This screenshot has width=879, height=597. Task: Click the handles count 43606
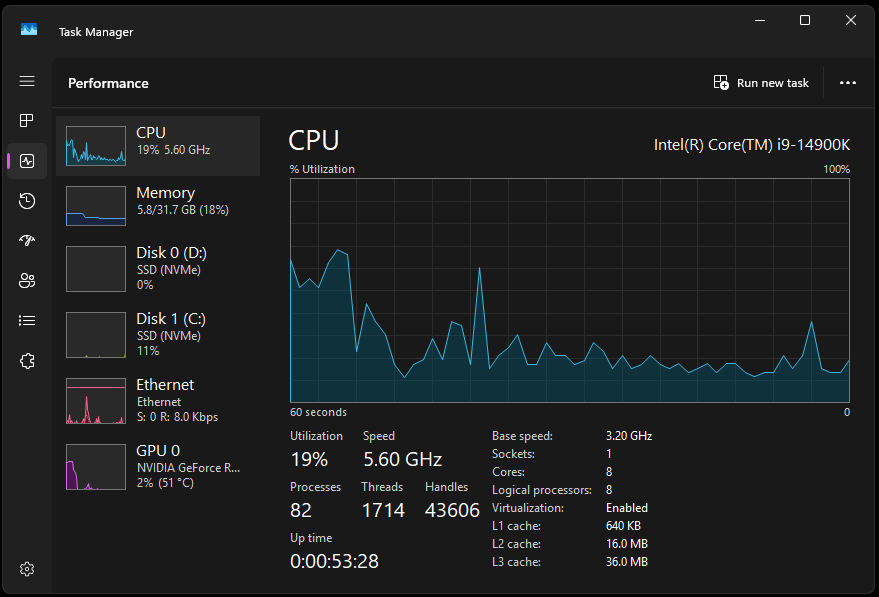(x=452, y=510)
